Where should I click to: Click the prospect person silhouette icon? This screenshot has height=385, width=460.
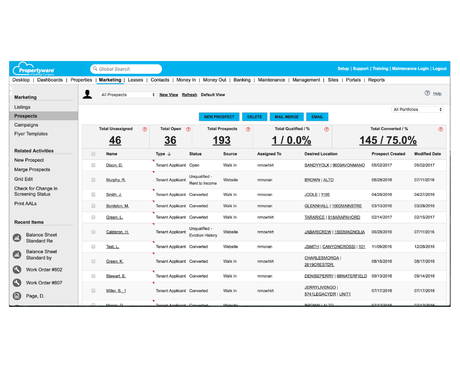(x=87, y=94)
